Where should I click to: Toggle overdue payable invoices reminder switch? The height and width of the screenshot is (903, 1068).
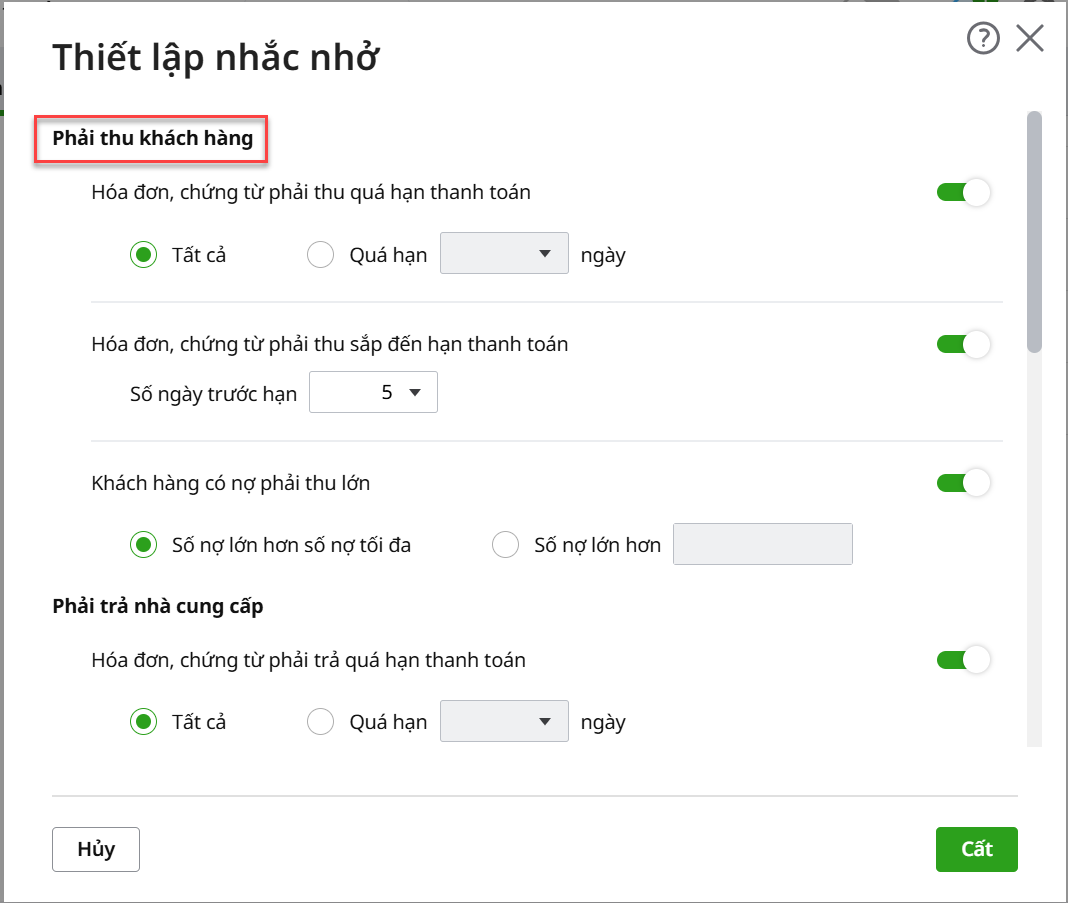963,660
